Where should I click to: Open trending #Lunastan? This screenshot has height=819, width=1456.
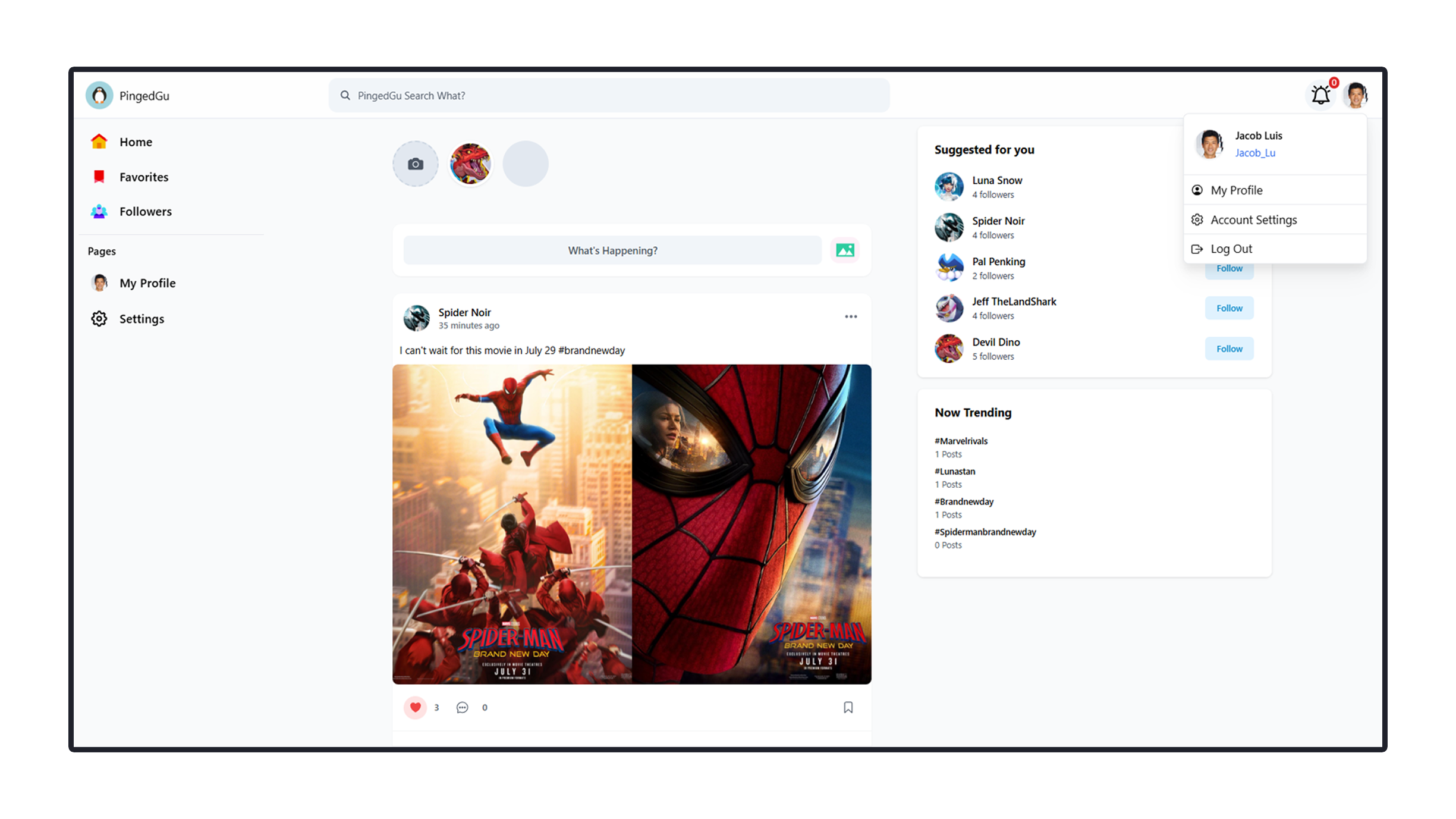(954, 471)
